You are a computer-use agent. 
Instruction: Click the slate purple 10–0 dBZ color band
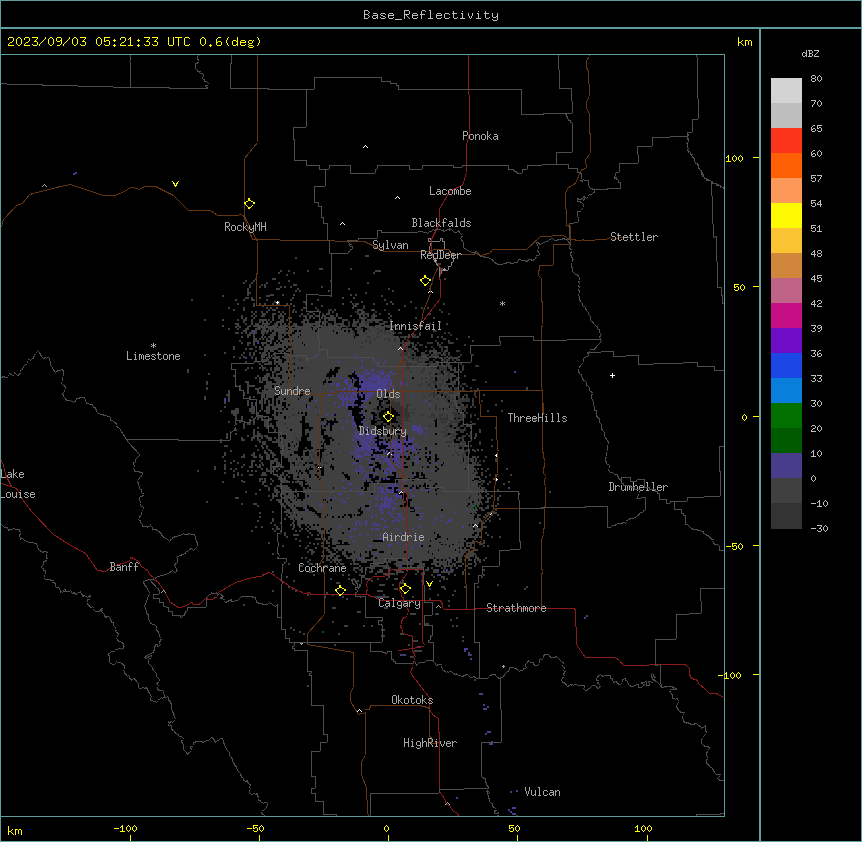pos(786,466)
